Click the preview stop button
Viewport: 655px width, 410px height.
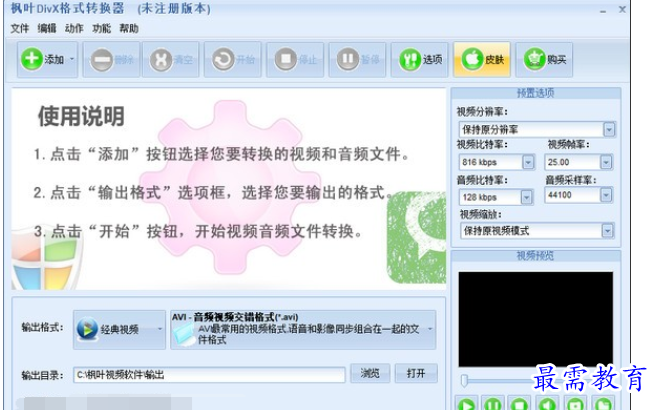[x=520, y=404]
